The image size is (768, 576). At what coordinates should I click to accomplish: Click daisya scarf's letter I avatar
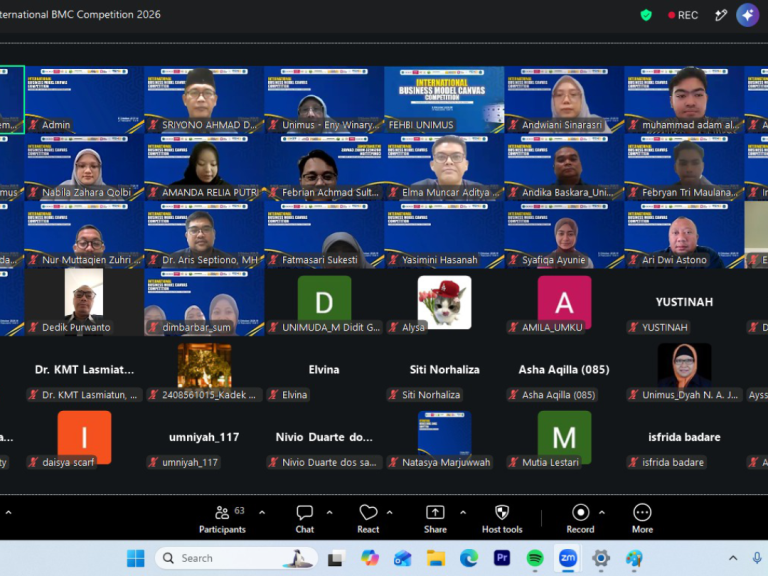click(84, 437)
